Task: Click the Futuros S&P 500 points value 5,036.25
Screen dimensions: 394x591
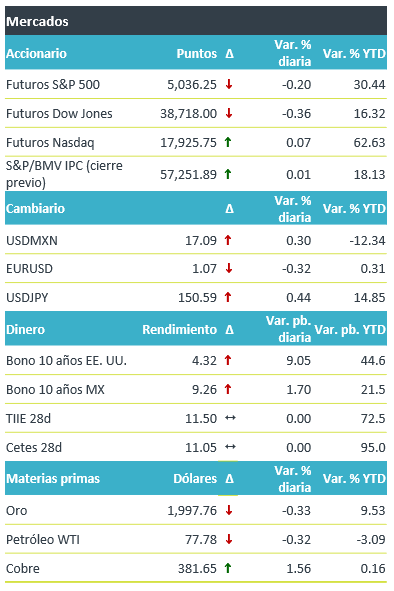Action: coord(192,84)
